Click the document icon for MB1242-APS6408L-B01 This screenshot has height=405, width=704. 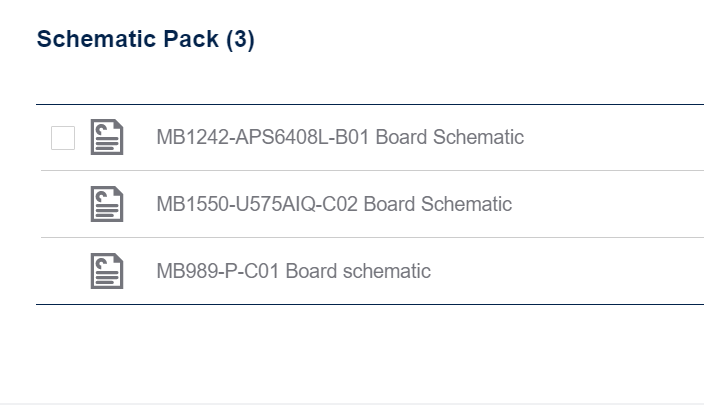pyautogui.click(x=107, y=137)
